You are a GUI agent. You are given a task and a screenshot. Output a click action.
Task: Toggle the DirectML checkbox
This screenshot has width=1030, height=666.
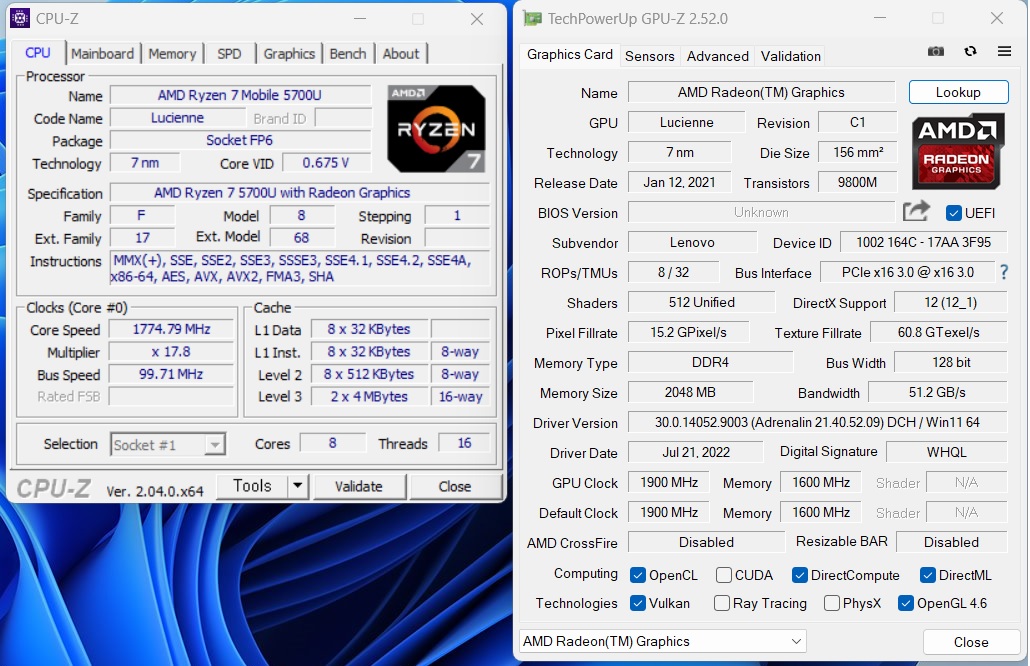coord(928,575)
